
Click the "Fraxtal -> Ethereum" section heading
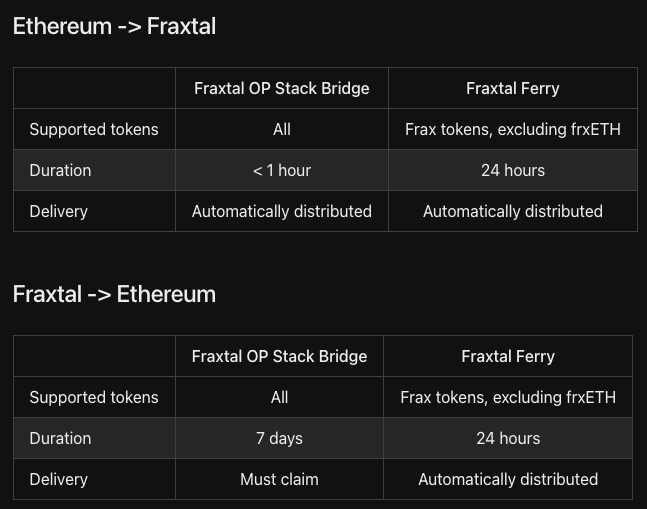point(114,295)
